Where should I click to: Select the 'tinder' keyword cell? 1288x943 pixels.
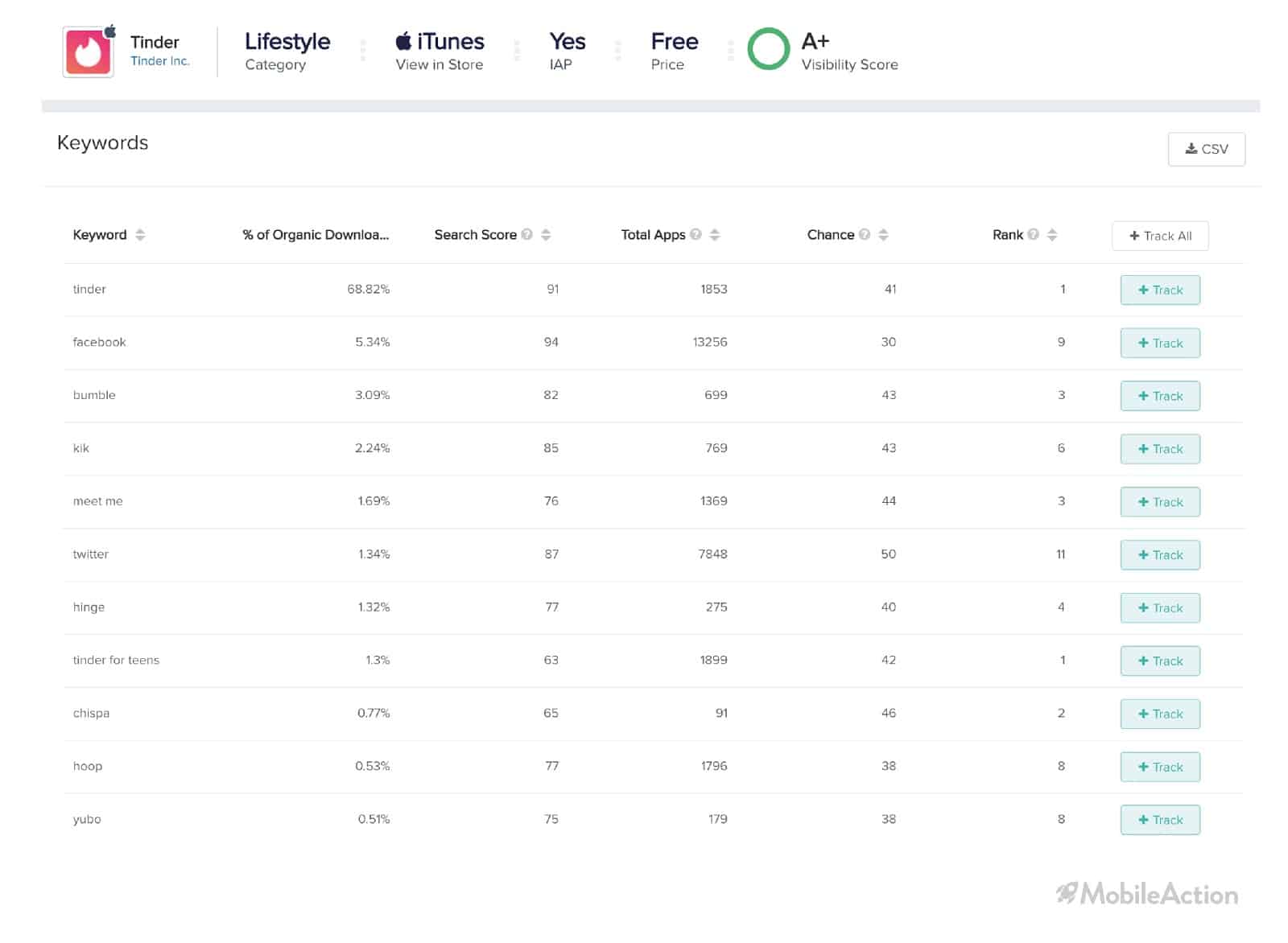click(89, 289)
